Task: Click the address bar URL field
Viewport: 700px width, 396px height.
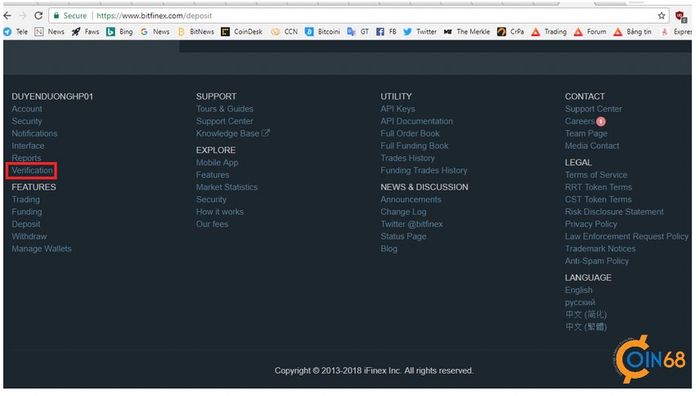Action: (357, 16)
